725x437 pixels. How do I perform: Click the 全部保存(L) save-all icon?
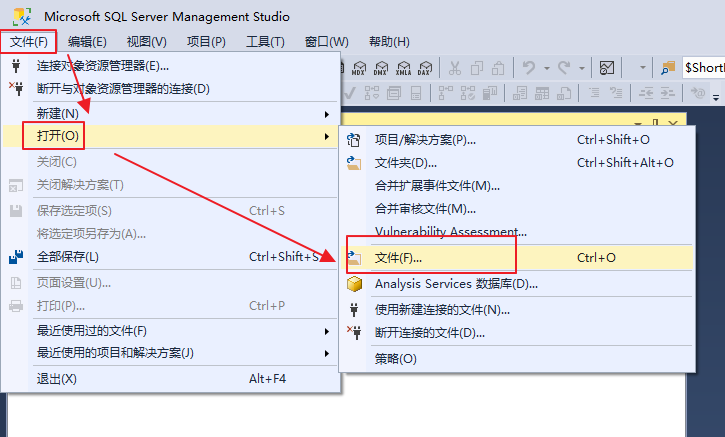click(x=16, y=257)
